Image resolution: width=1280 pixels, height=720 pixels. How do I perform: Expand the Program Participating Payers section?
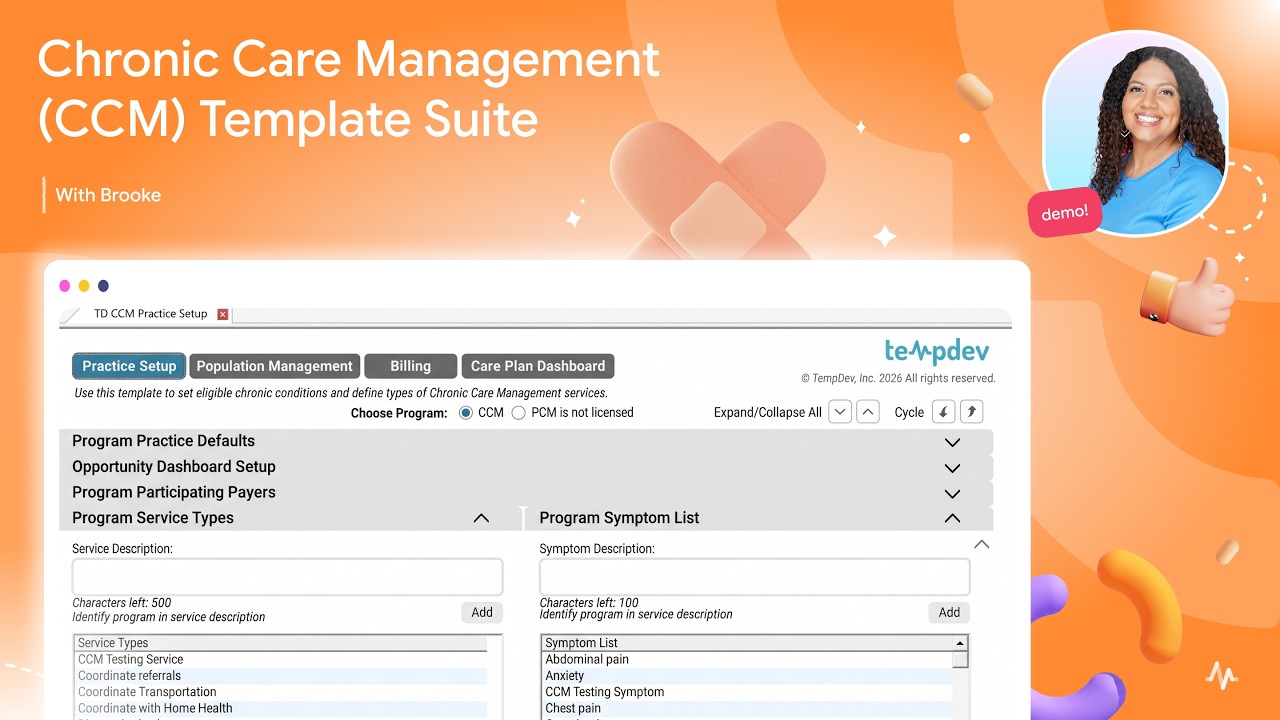pyautogui.click(x=952, y=493)
